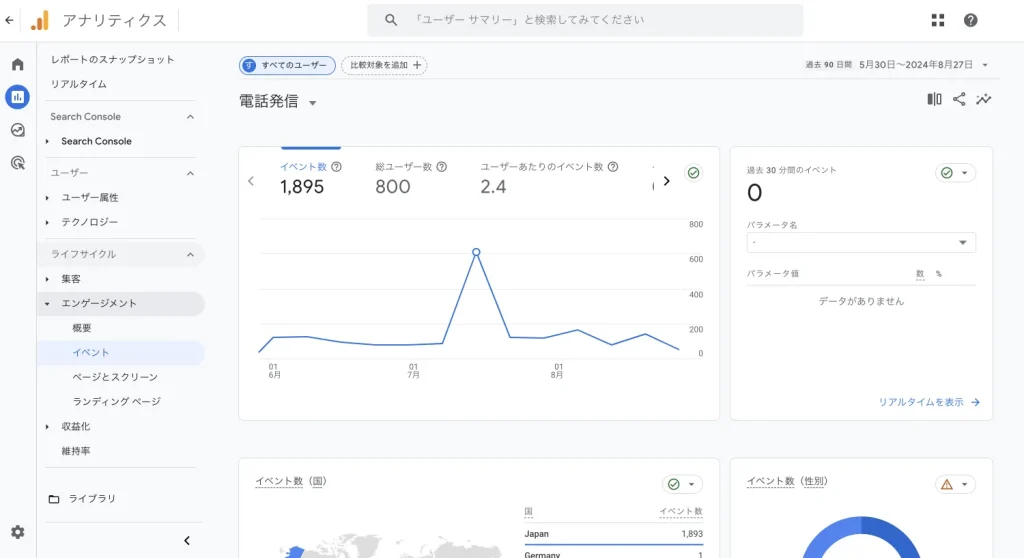
Task: Open warning dropdown on イベント数(性別) card
Action: (955, 484)
